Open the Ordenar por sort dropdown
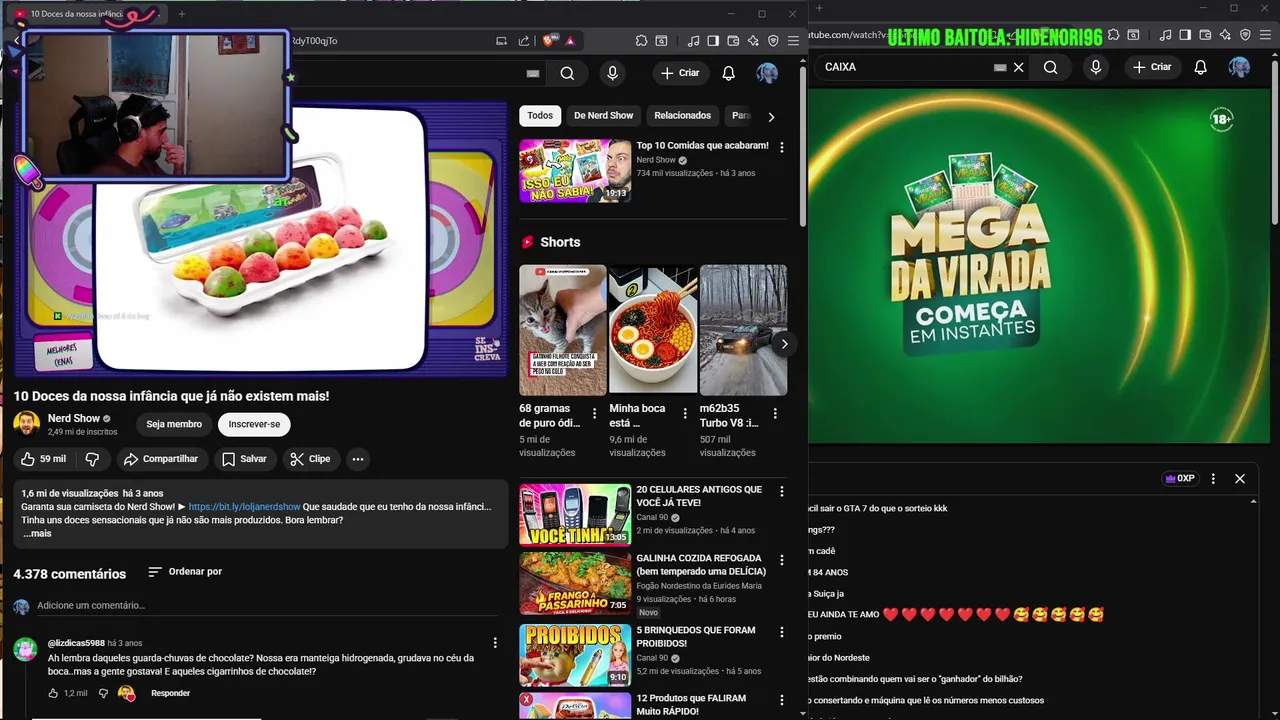Screen dimensions: 1280x720 point(185,572)
